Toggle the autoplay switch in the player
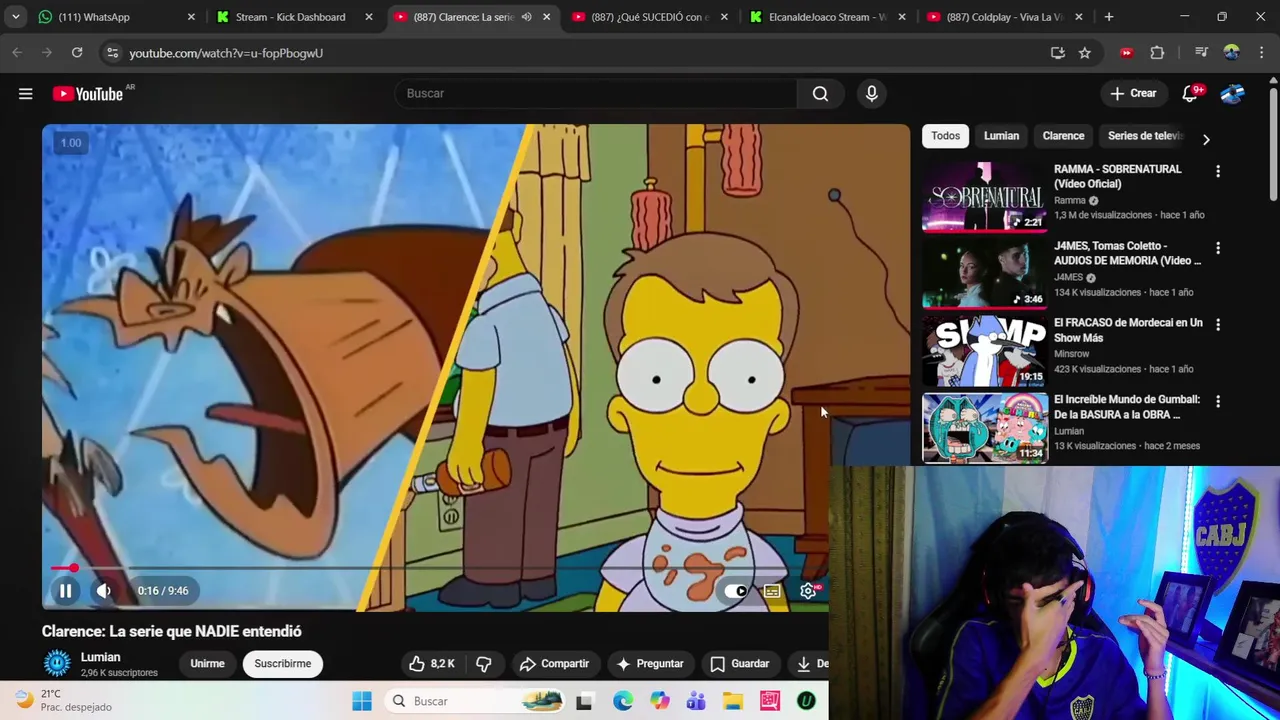This screenshot has width=1280, height=720. [x=736, y=591]
